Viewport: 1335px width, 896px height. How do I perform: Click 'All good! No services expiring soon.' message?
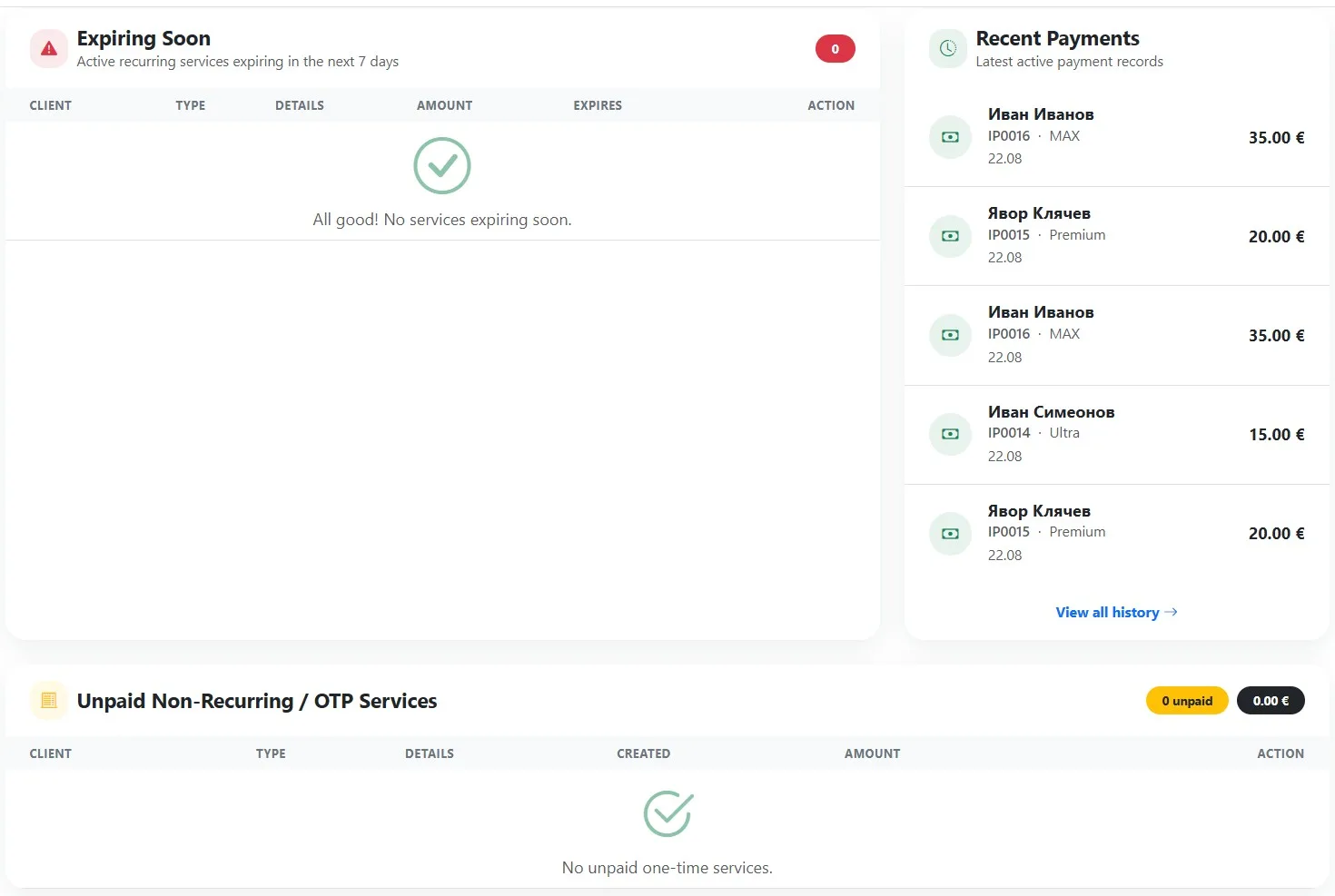coord(442,220)
